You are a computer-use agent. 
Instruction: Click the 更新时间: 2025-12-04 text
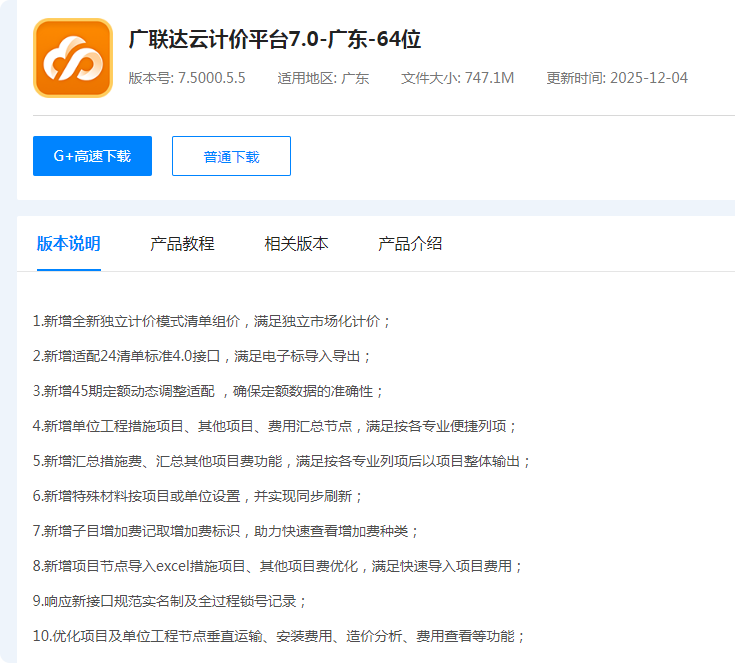617,78
